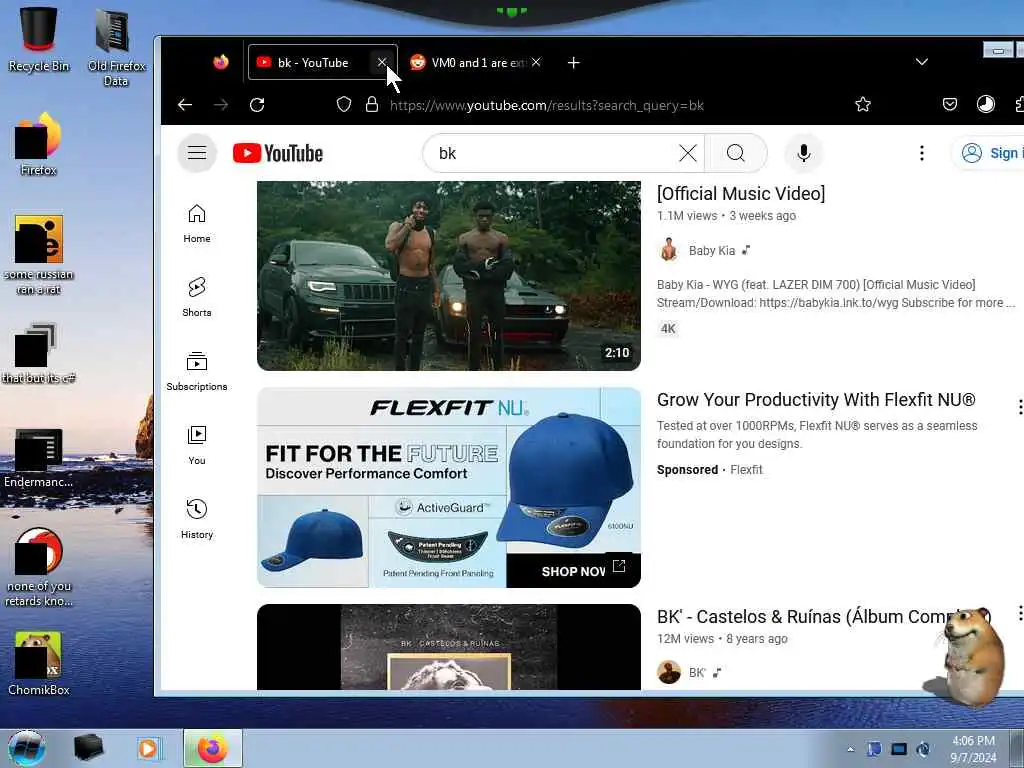
Task: Open Shorts in YouTube sidebar
Action: coord(197,298)
